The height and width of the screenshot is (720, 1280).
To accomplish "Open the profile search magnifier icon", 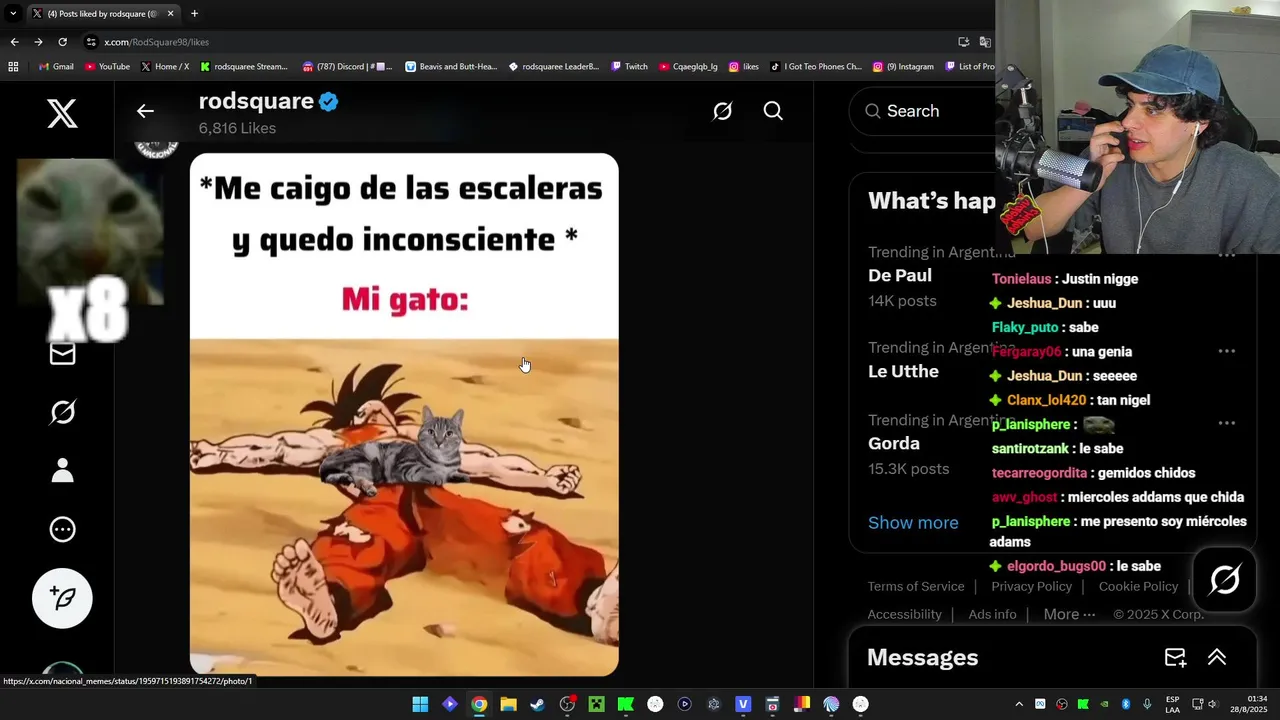I will tap(773, 111).
